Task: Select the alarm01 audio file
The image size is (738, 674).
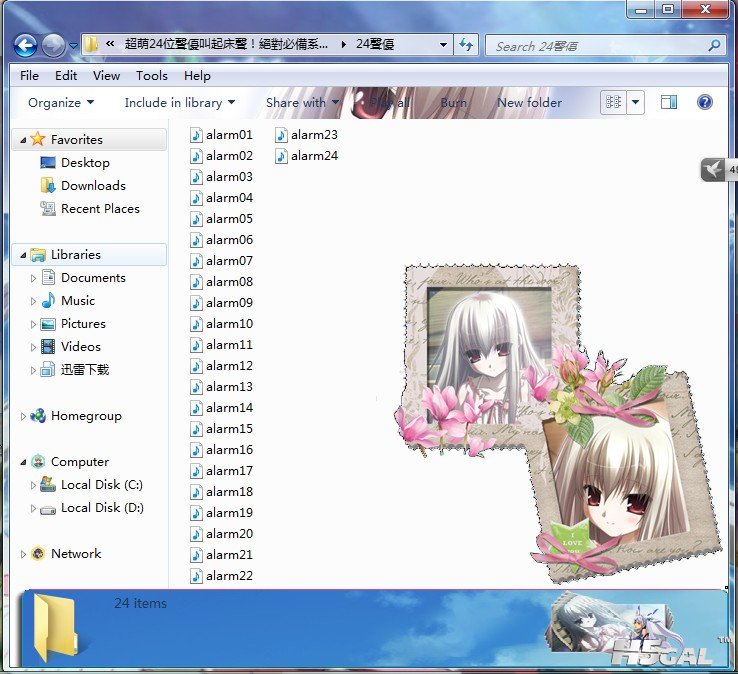Action: pos(229,134)
